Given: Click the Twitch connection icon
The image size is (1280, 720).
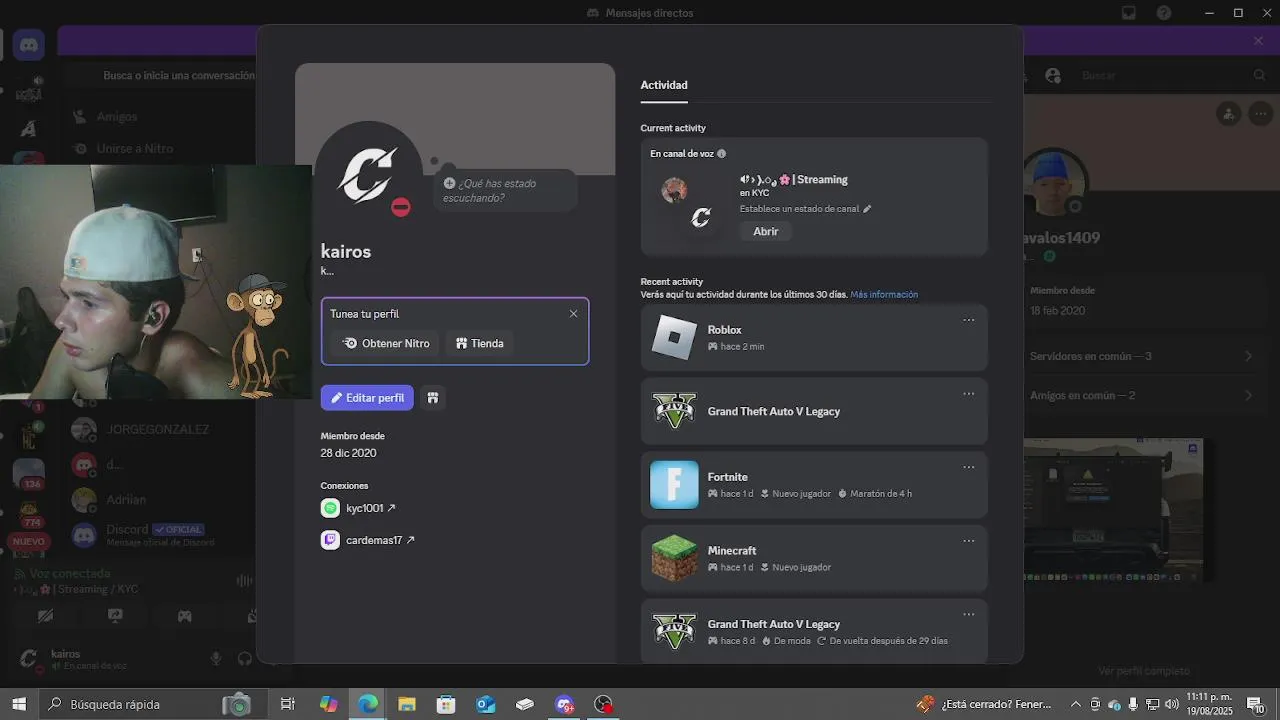Looking at the screenshot, I should pos(330,540).
